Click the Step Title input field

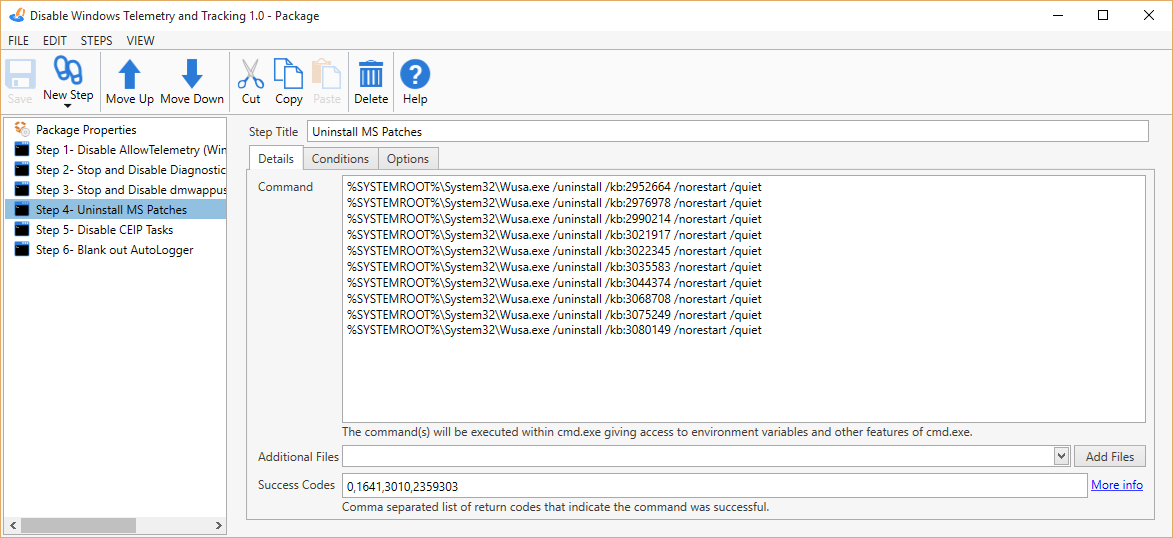coord(727,131)
